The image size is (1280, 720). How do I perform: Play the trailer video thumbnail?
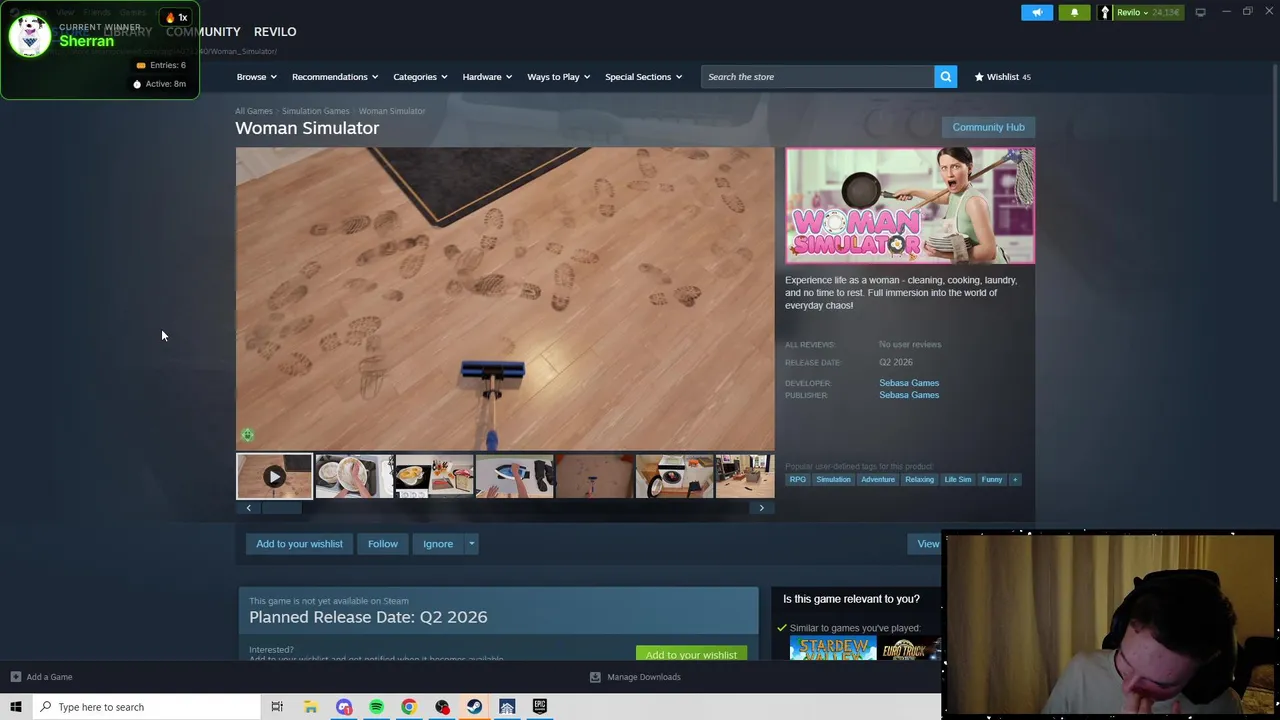pyautogui.click(x=274, y=476)
